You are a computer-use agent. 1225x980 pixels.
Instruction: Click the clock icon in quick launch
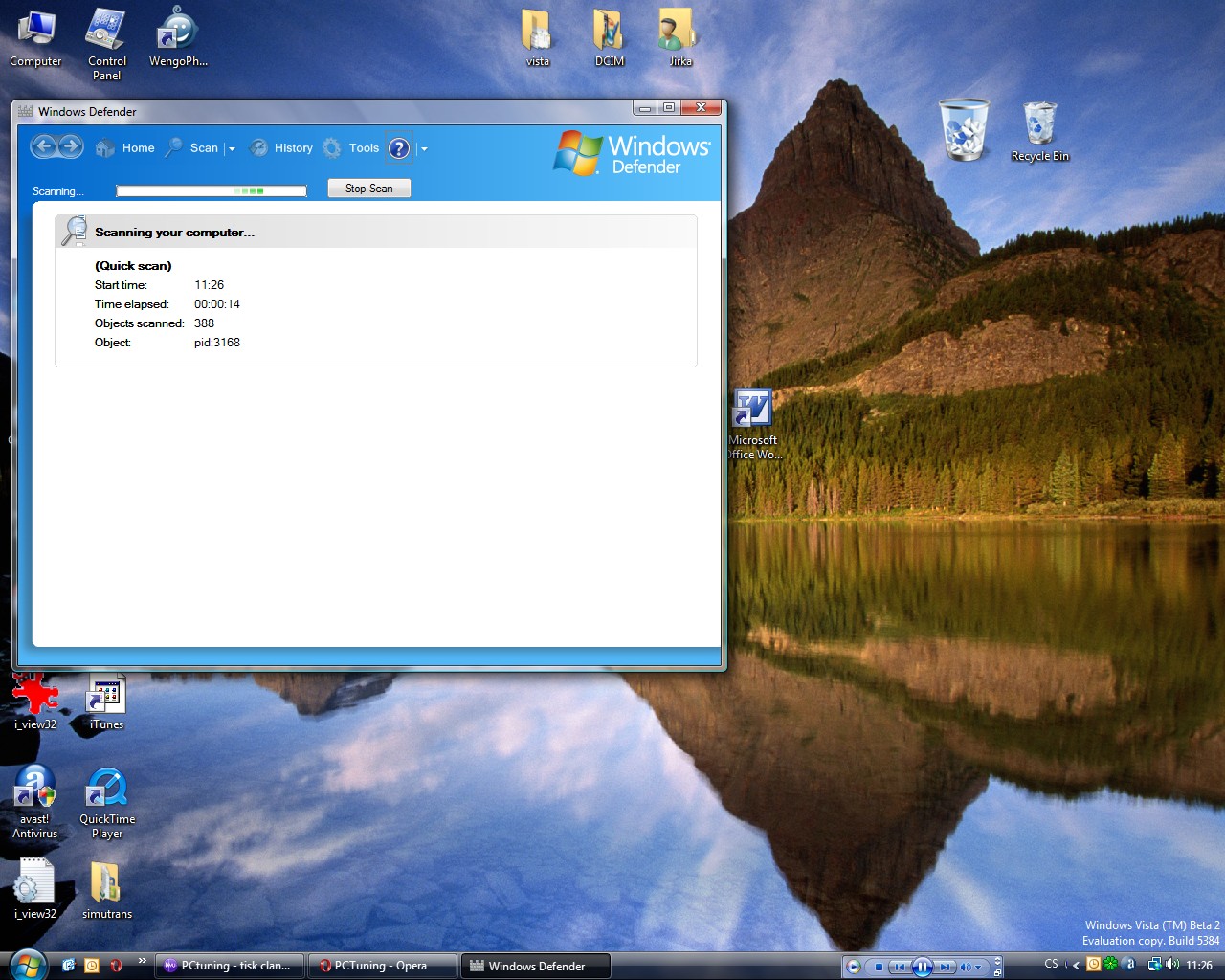(x=92, y=966)
